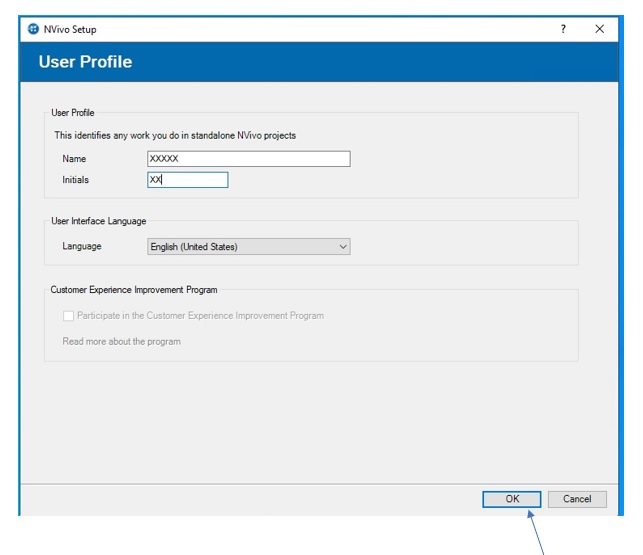This screenshot has height=555, width=643.
Task: Close the NVivo Setup dialog
Action: coord(600,29)
